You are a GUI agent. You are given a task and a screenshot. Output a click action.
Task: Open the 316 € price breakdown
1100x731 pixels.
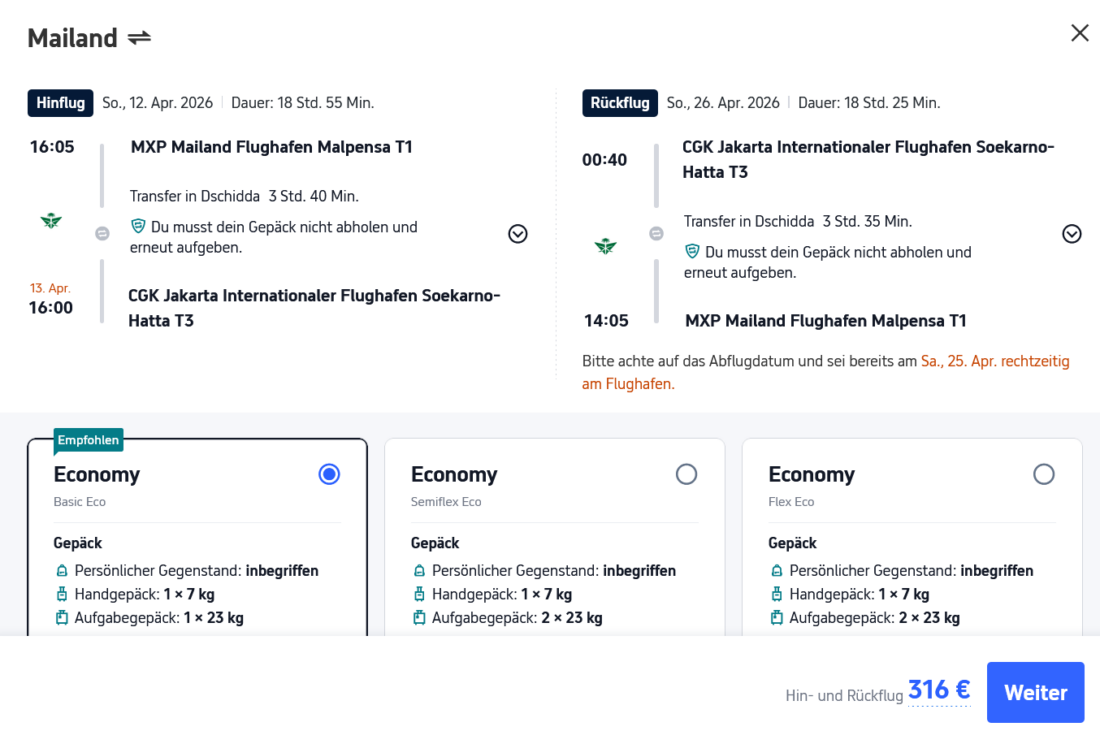[x=938, y=691]
